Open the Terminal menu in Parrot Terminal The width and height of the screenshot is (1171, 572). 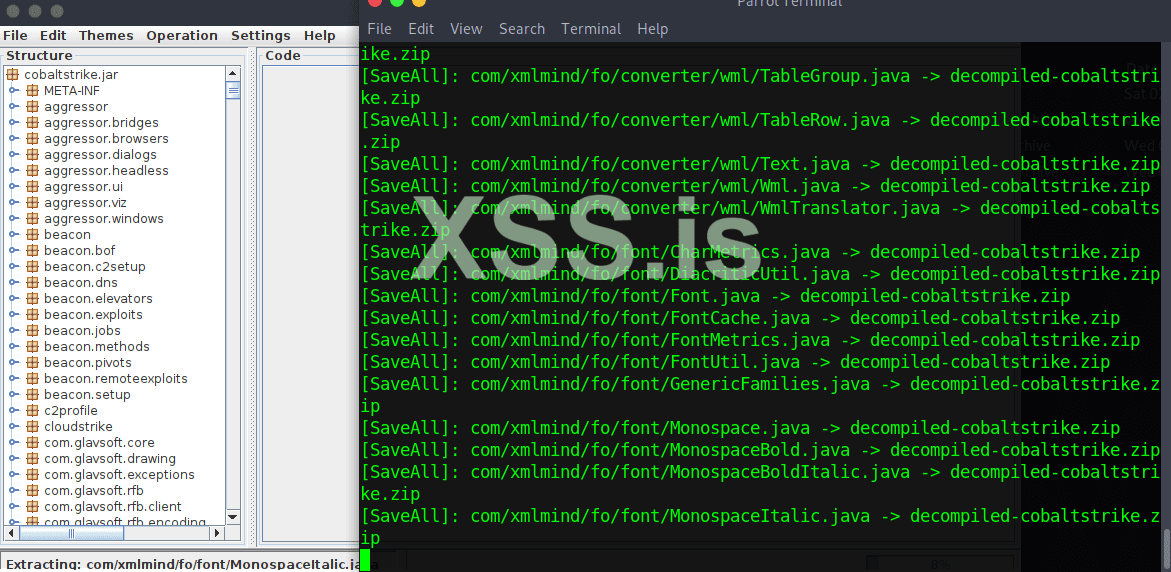591,28
